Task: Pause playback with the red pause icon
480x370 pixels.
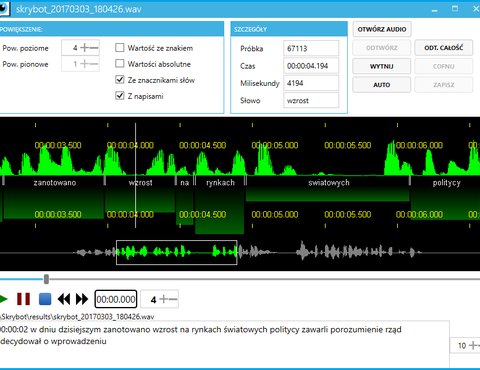Action: coord(23,299)
